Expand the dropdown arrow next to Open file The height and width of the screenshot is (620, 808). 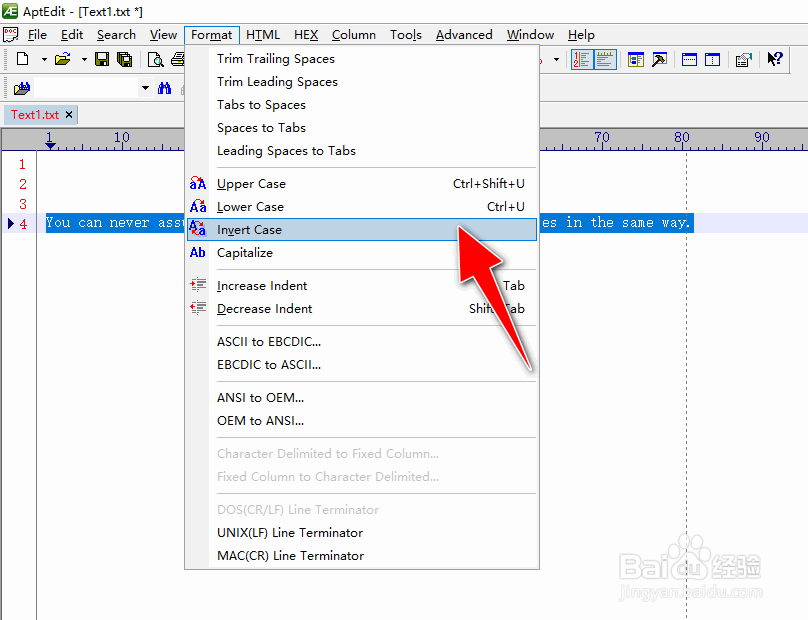84,59
